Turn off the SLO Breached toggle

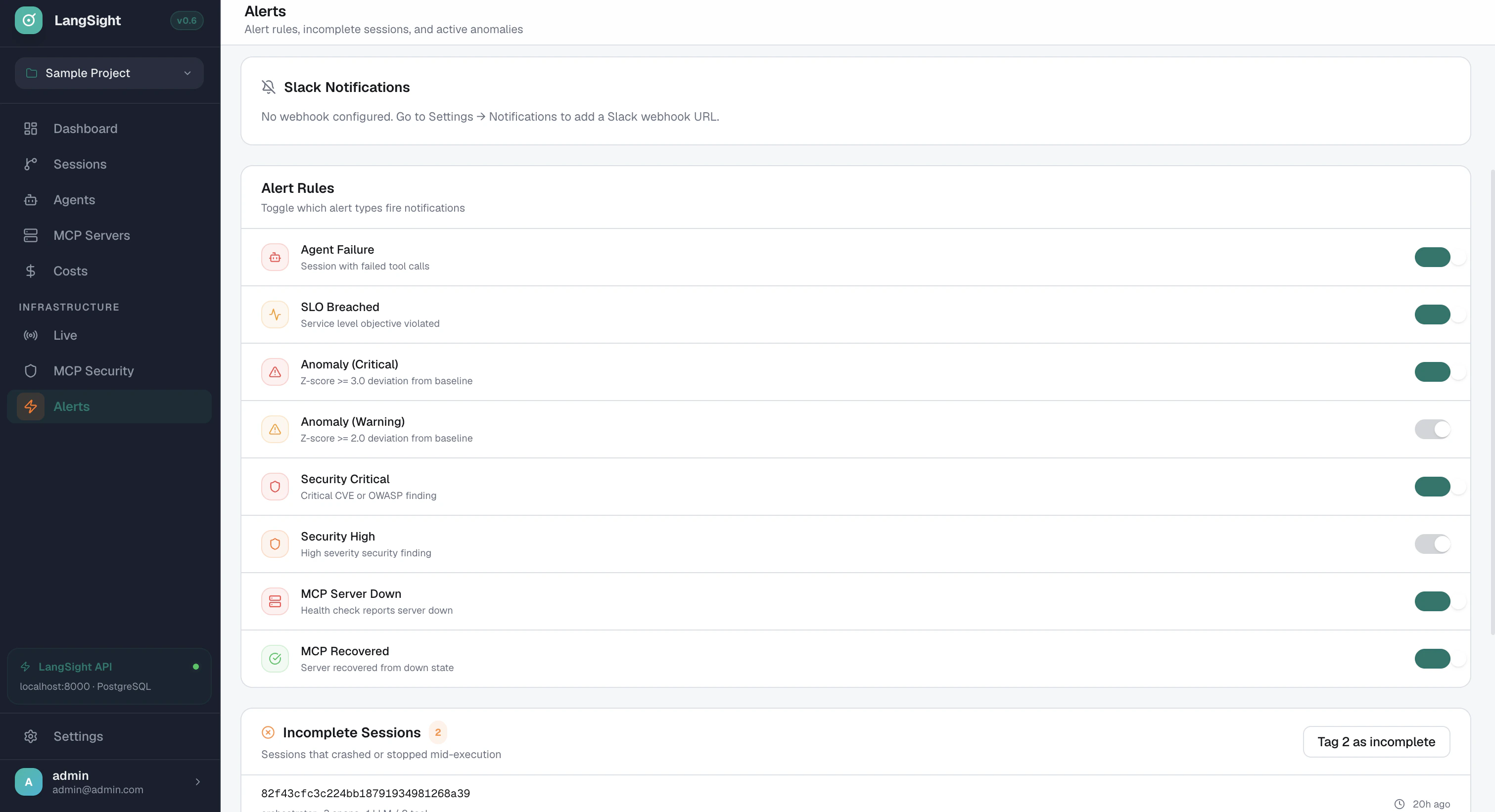coord(1433,315)
